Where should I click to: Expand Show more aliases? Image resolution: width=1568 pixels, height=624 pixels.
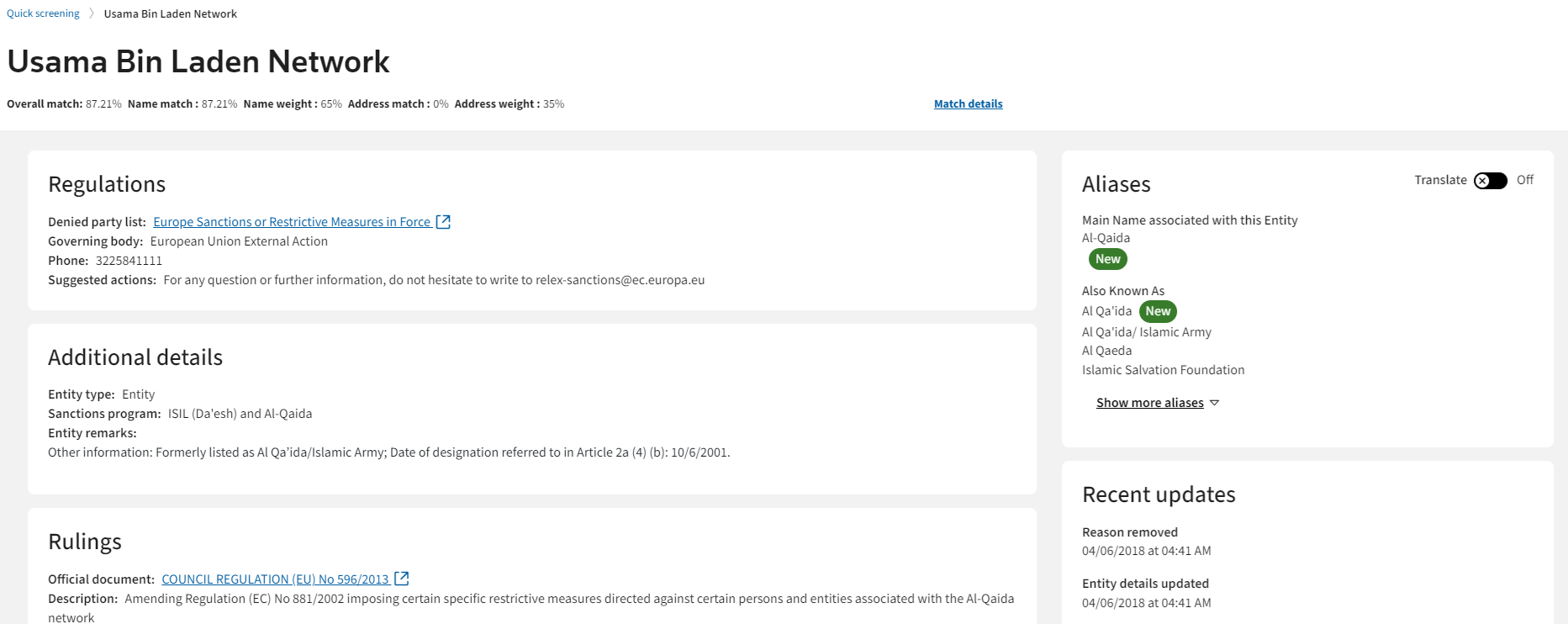pos(1149,403)
